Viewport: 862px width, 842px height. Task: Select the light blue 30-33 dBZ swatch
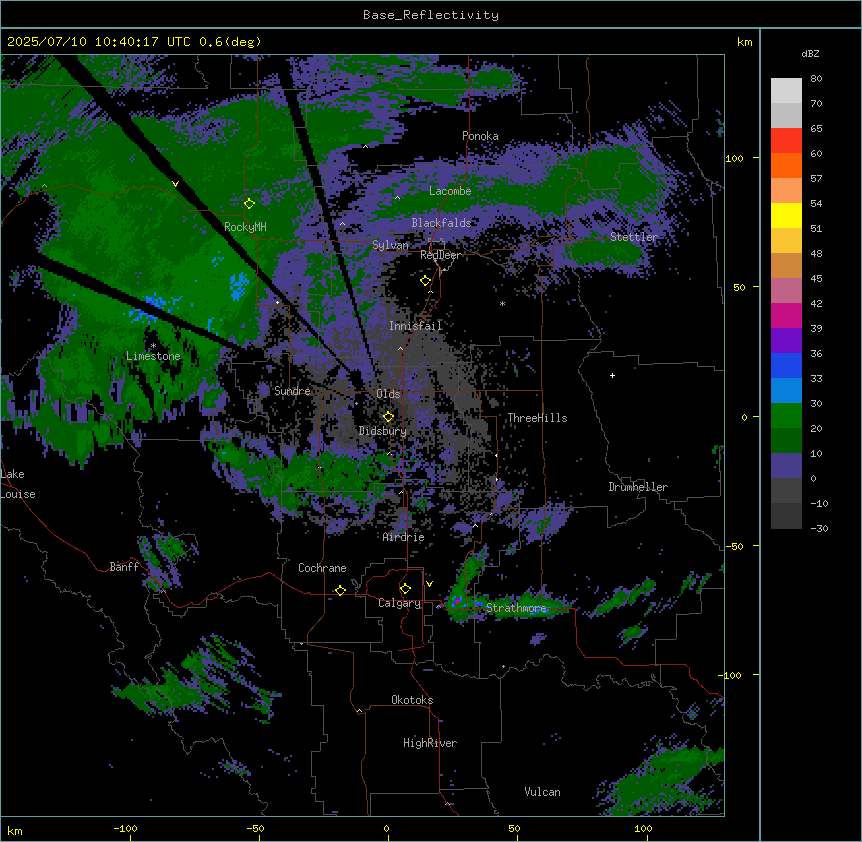(786, 390)
